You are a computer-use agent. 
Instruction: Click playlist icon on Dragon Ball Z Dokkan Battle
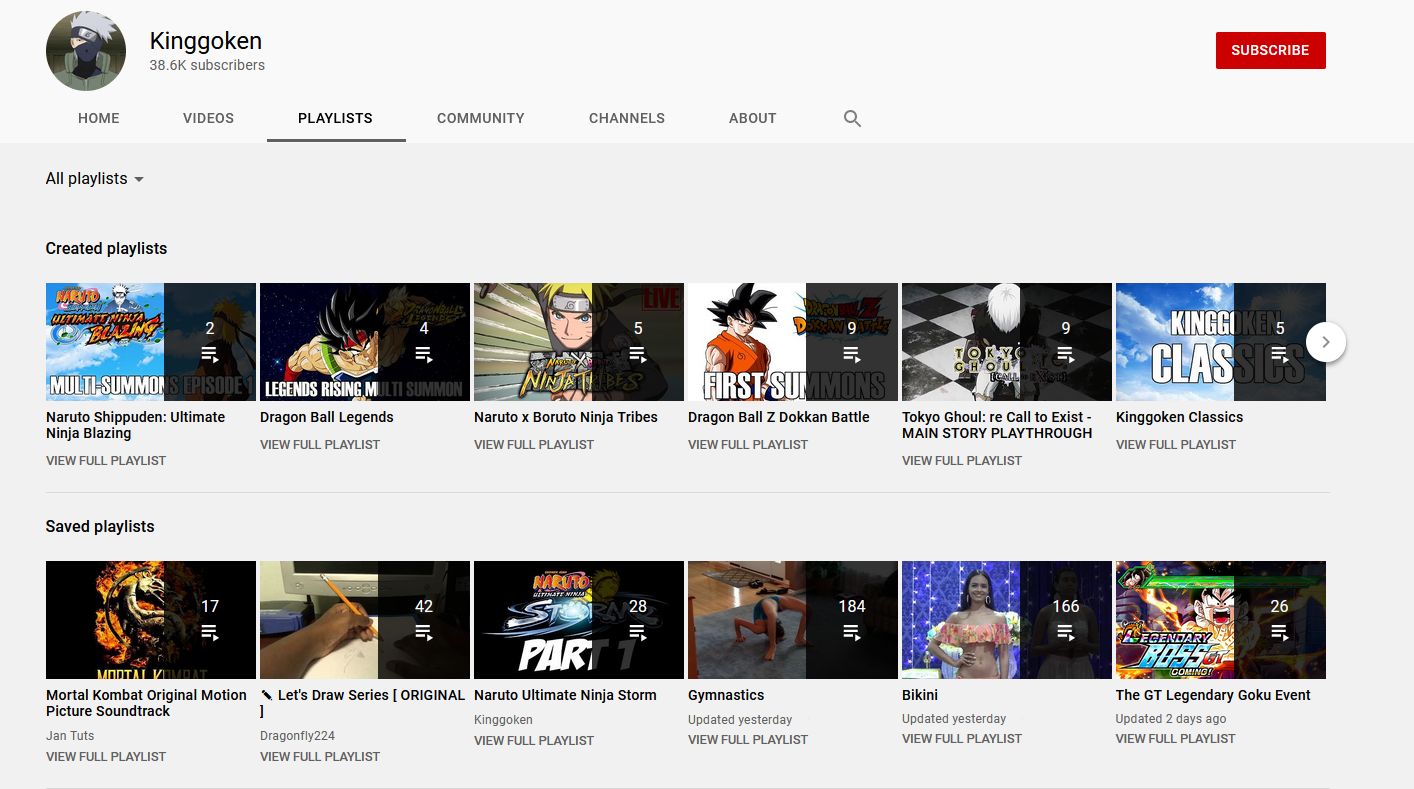pos(852,354)
